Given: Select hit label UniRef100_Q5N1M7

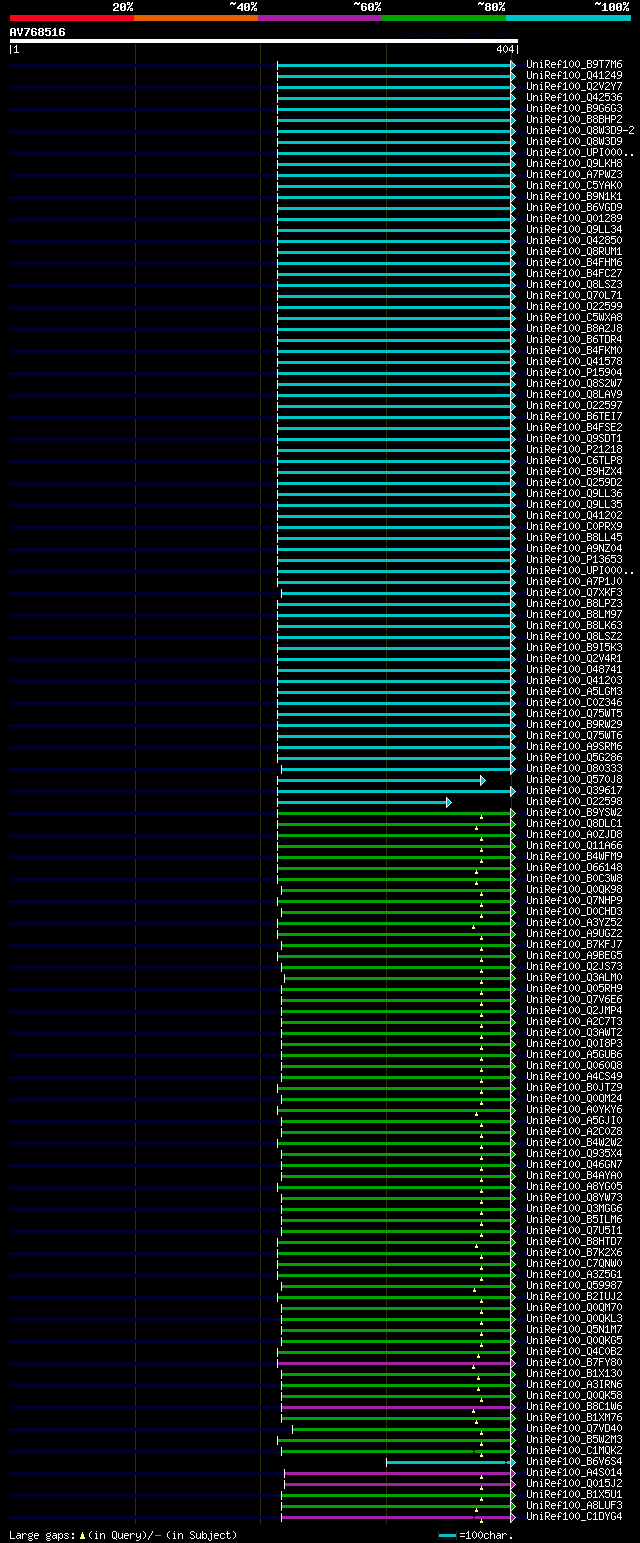Looking at the screenshot, I should 574,1329.
